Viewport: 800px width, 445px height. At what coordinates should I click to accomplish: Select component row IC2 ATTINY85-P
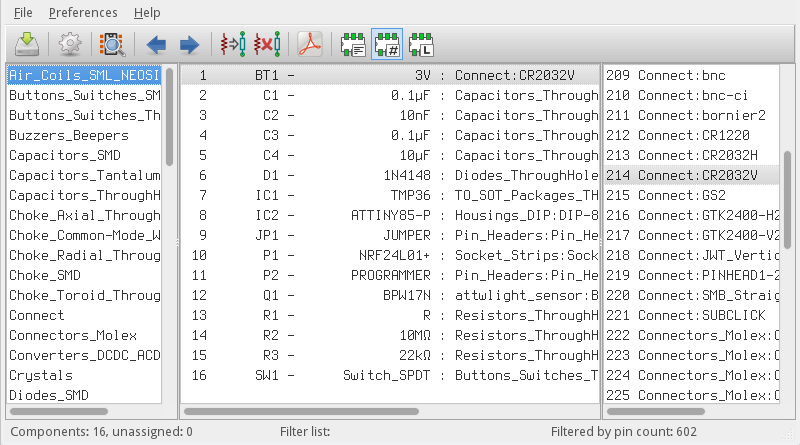390,215
